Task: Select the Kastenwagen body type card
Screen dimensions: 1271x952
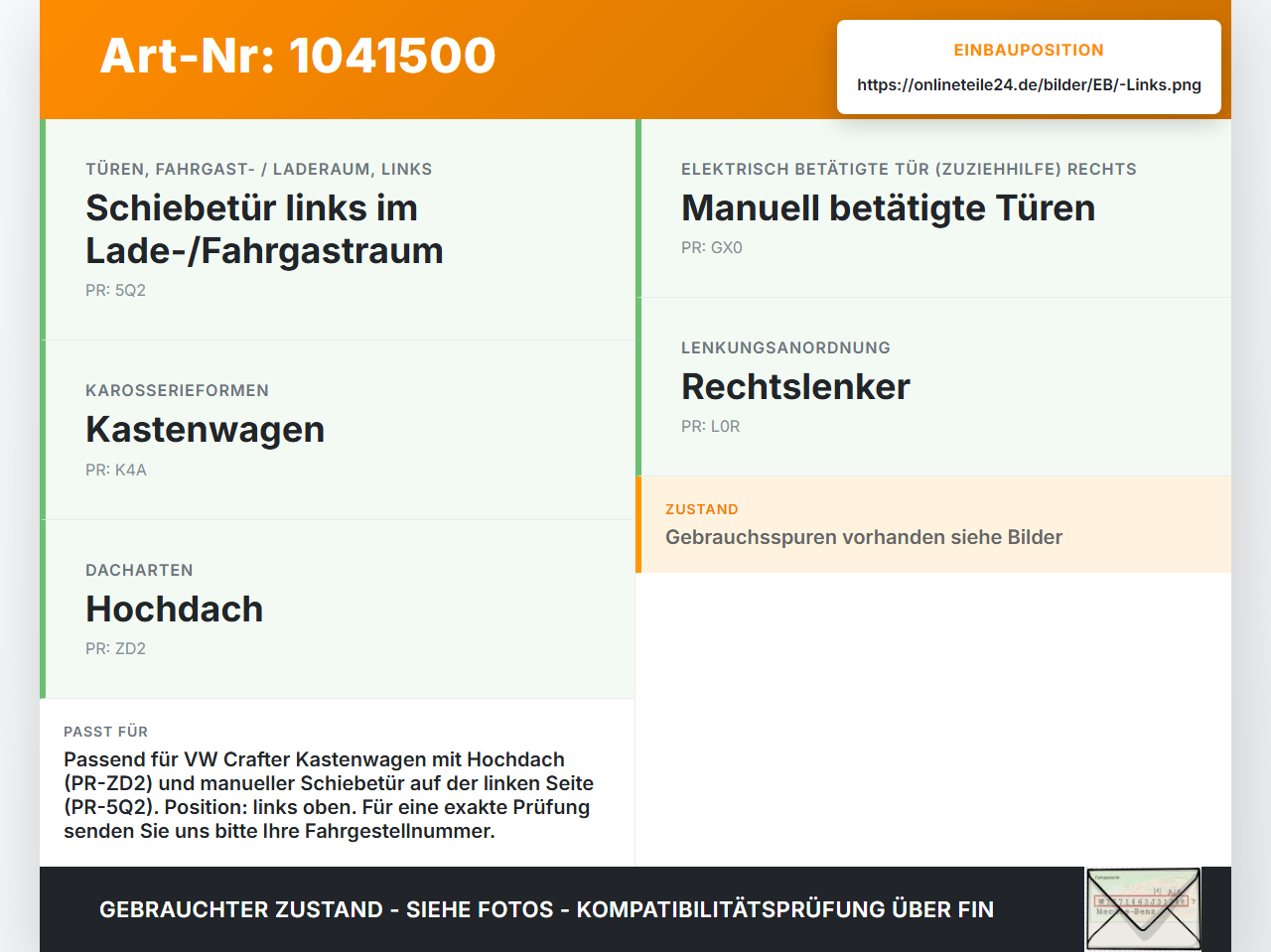Action: (x=338, y=430)
